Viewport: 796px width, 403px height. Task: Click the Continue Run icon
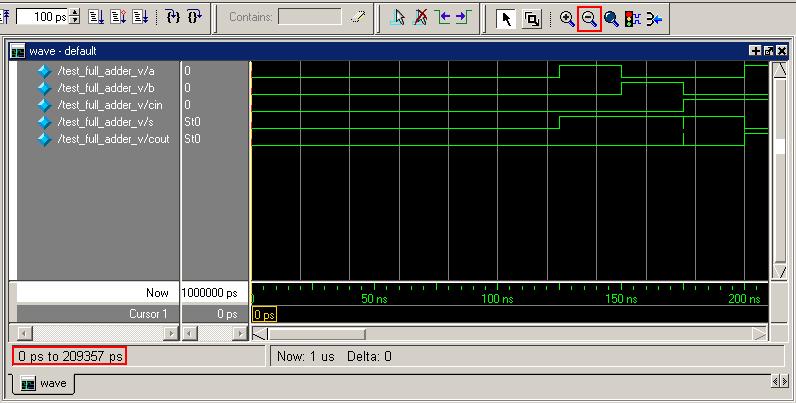[118, 17]
